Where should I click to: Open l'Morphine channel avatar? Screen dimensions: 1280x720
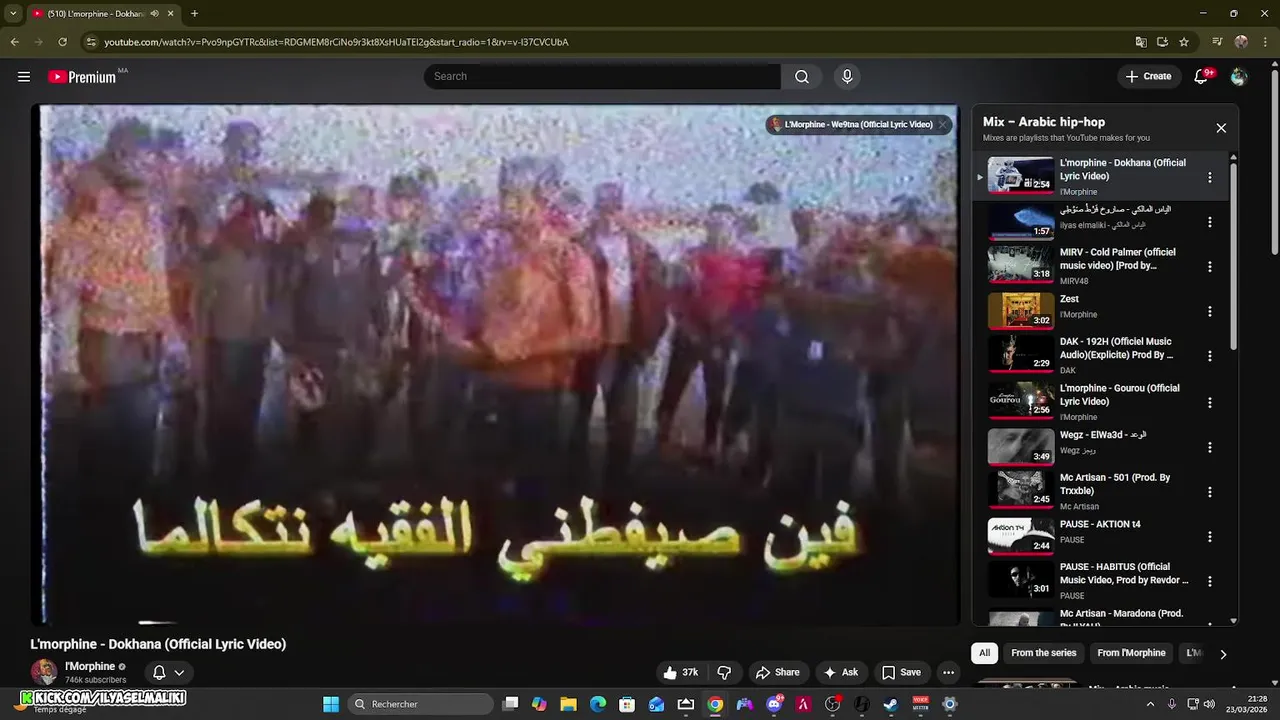44,672
